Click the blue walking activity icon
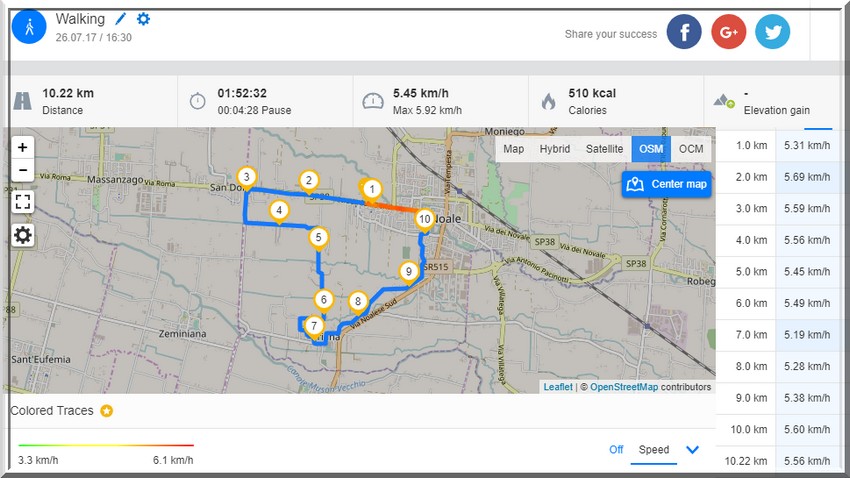This screenshot has height=478, width=850. click(29, 27)
